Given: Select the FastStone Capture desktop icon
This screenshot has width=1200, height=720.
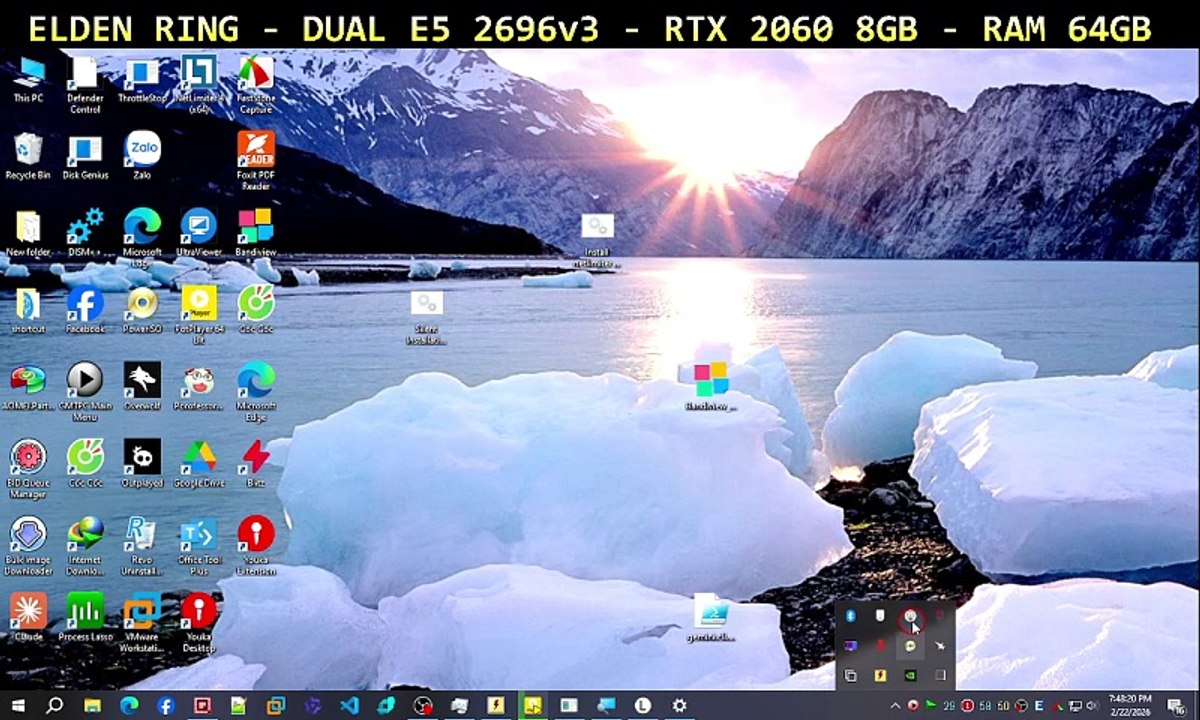Looking at the screenshot, I should (x=256, y=84).
